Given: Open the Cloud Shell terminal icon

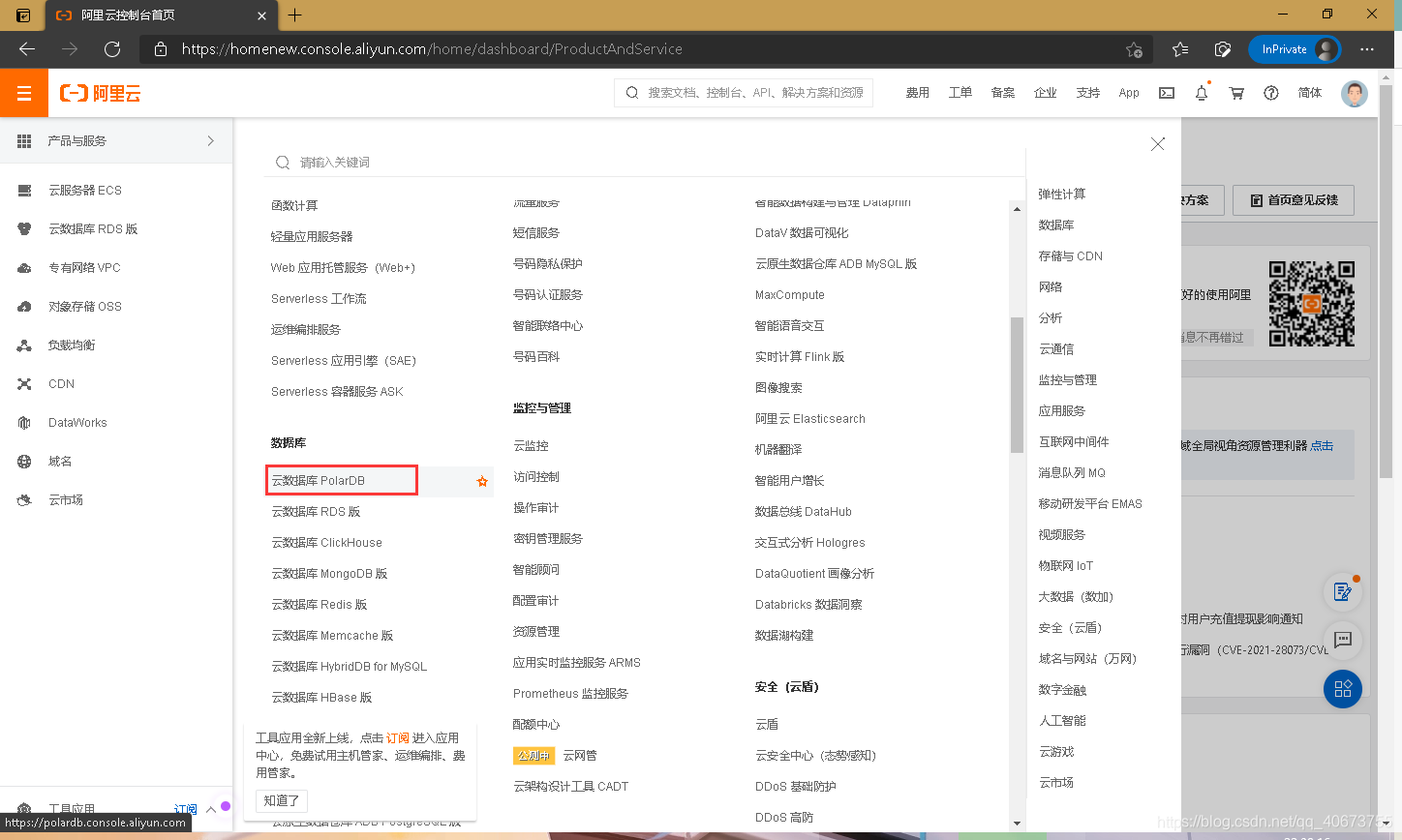Looking at the screenshot, I should coord(1167,93).
